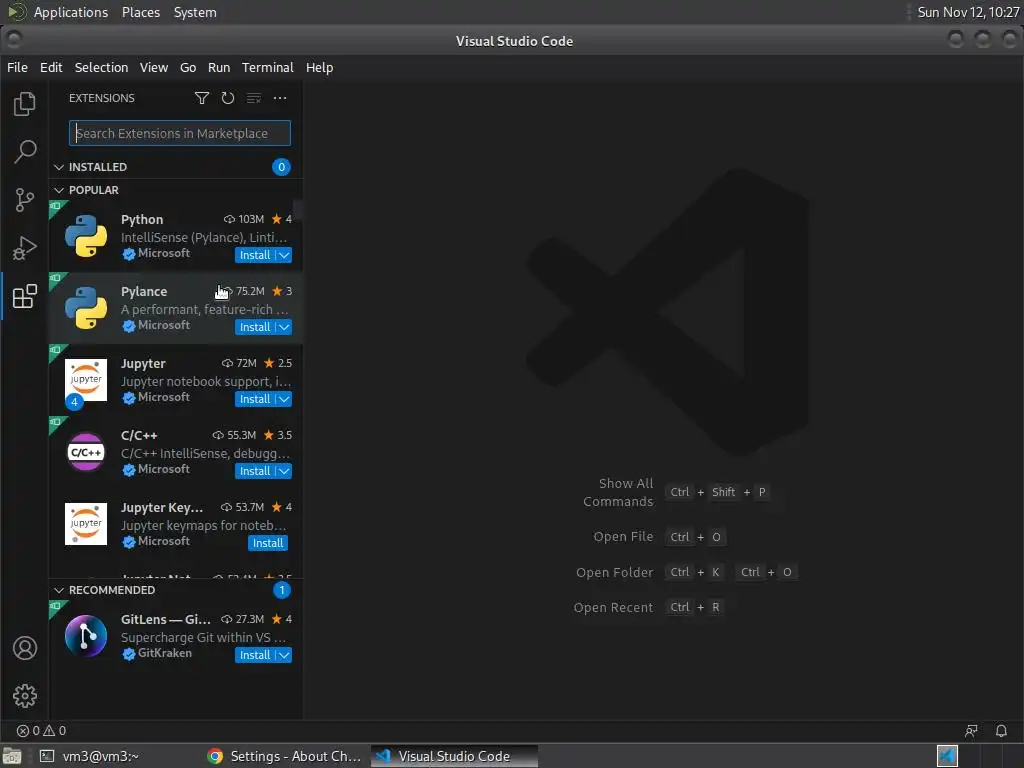Click the Python extension icon
The width and height of the screenshot is (1024, 768).
pyautogui.click(x=86, y=236)
